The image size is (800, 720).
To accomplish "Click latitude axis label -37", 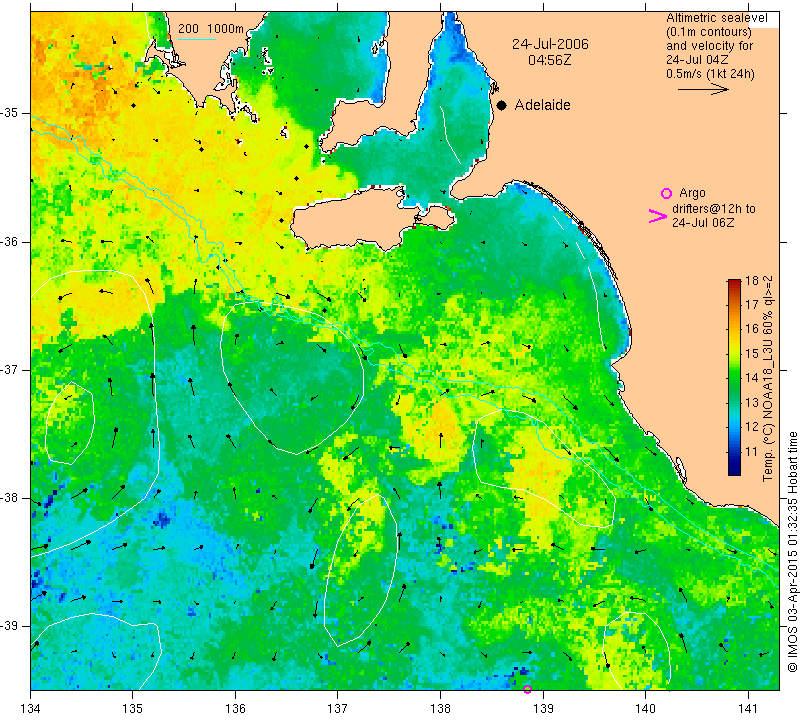I will [x=9, y=369].
